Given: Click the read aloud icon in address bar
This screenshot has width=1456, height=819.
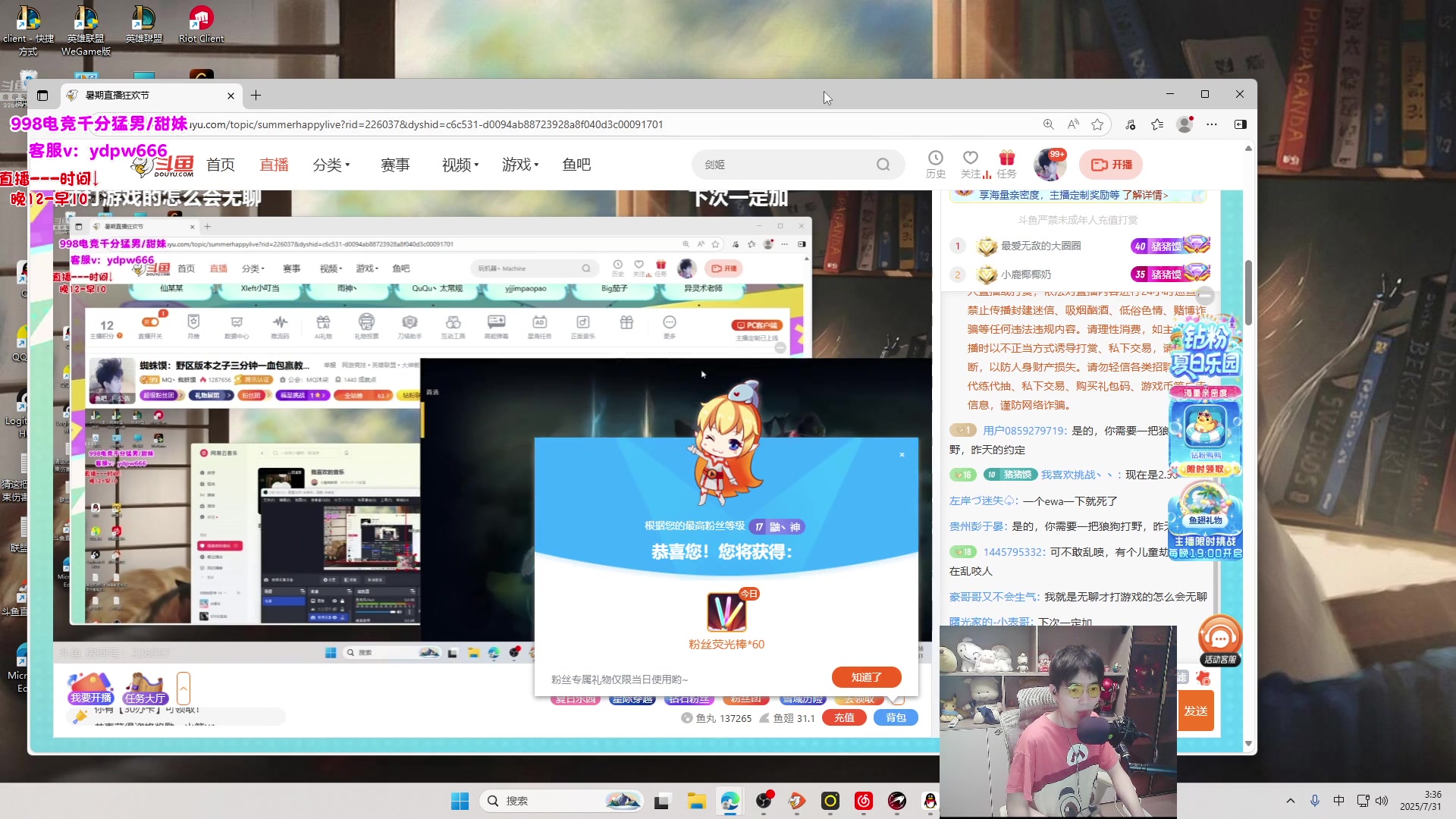Looking at the screenshot, I should pos(1073,124).
